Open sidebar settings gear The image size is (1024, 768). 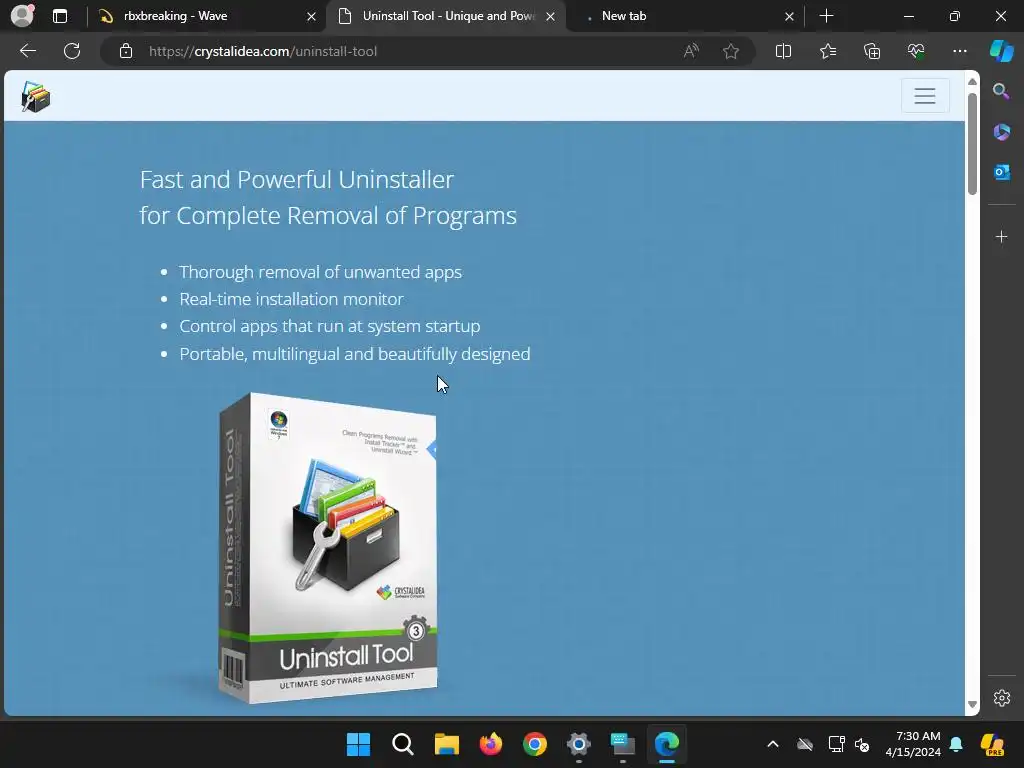1002,698
